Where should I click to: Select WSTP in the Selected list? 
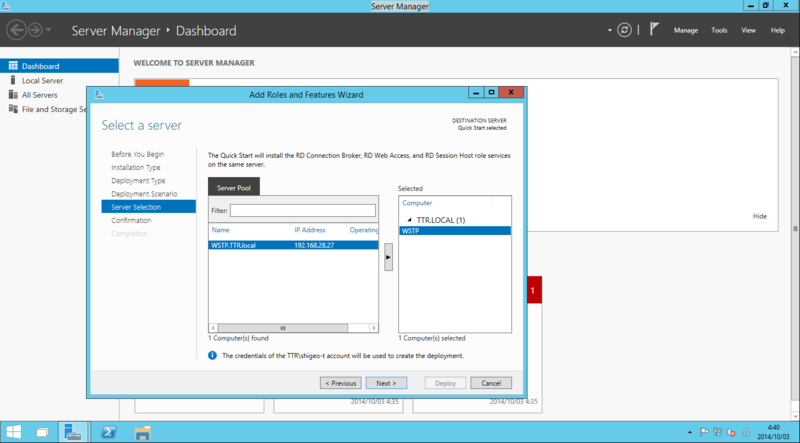[x=455, y=231]
